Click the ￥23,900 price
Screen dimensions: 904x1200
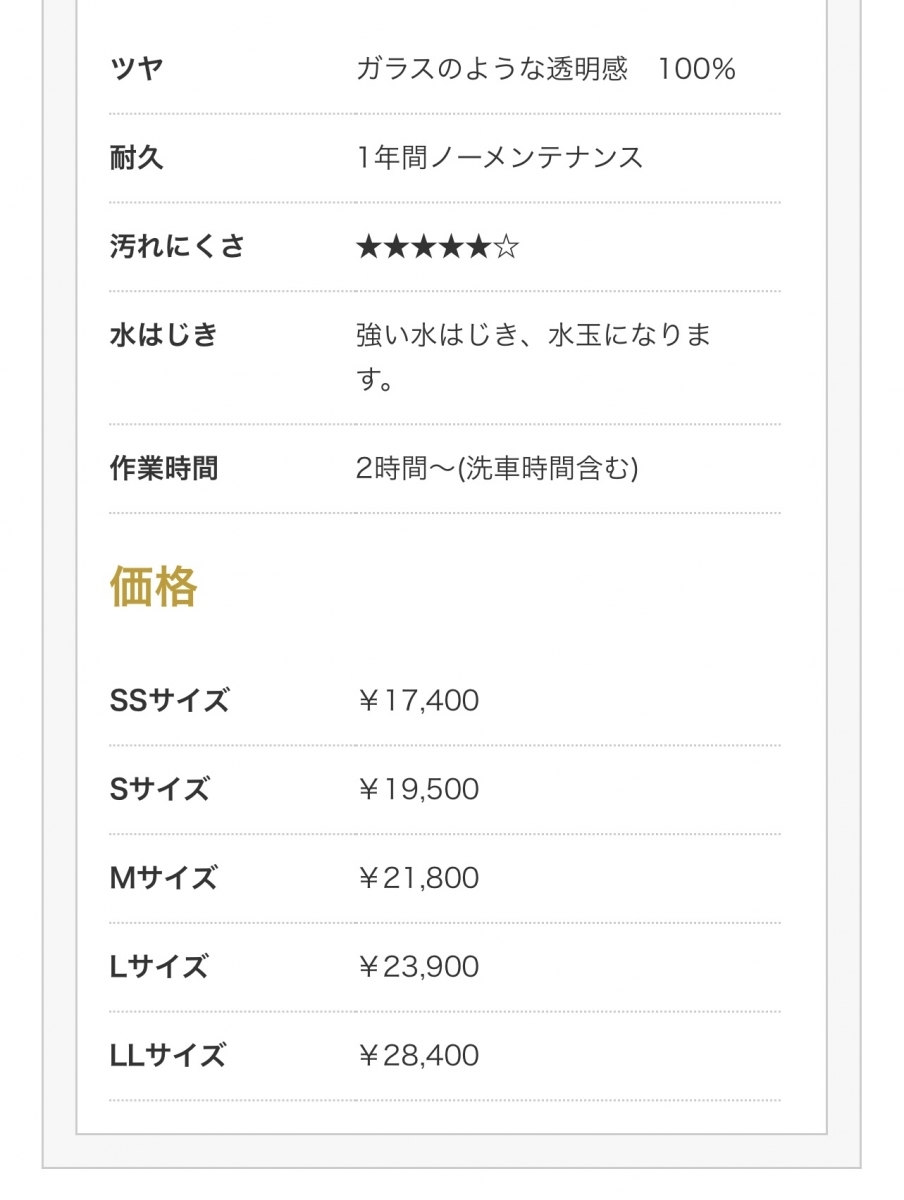tap(417, 967)
